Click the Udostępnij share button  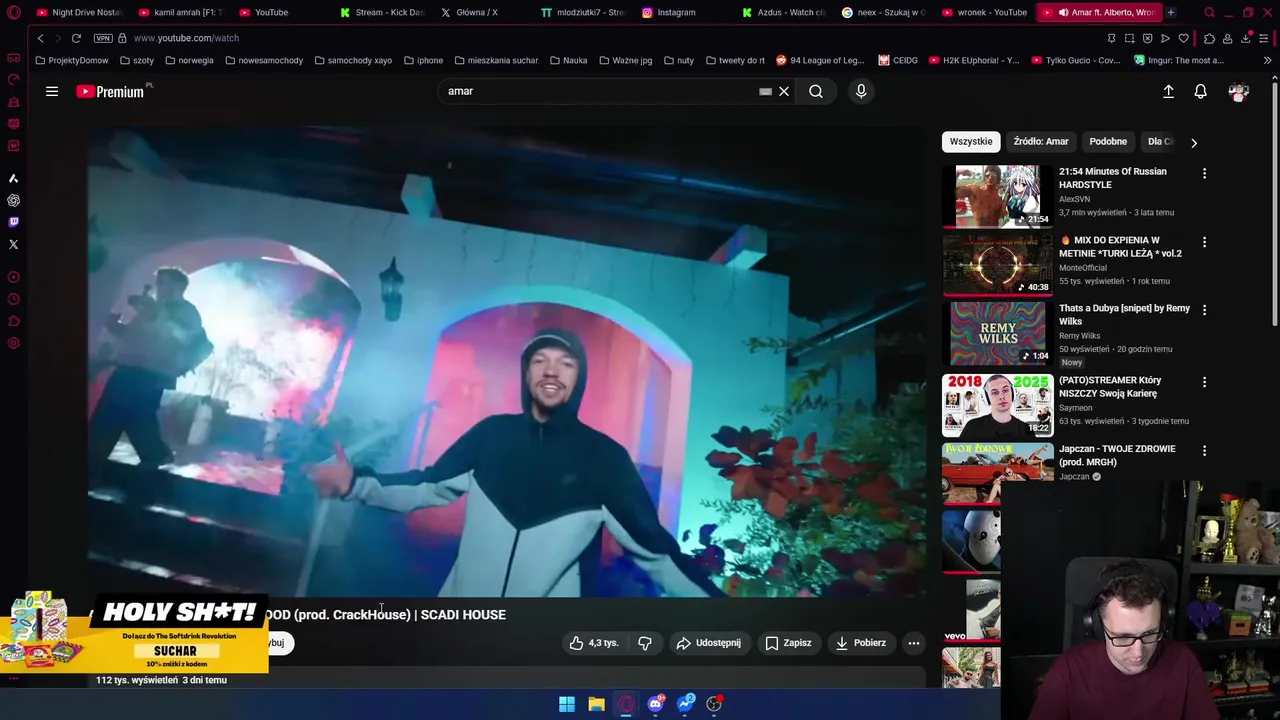point(708,643)
